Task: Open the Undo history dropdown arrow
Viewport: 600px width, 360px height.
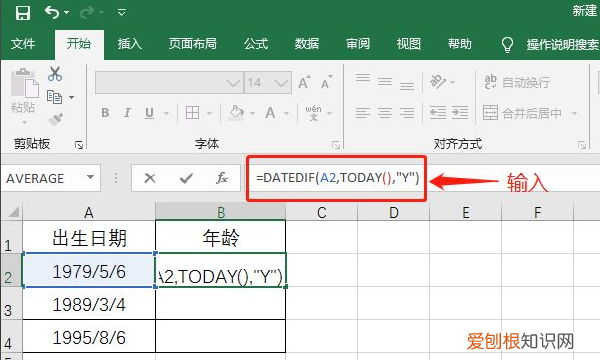Action: [x=67, y=13]
